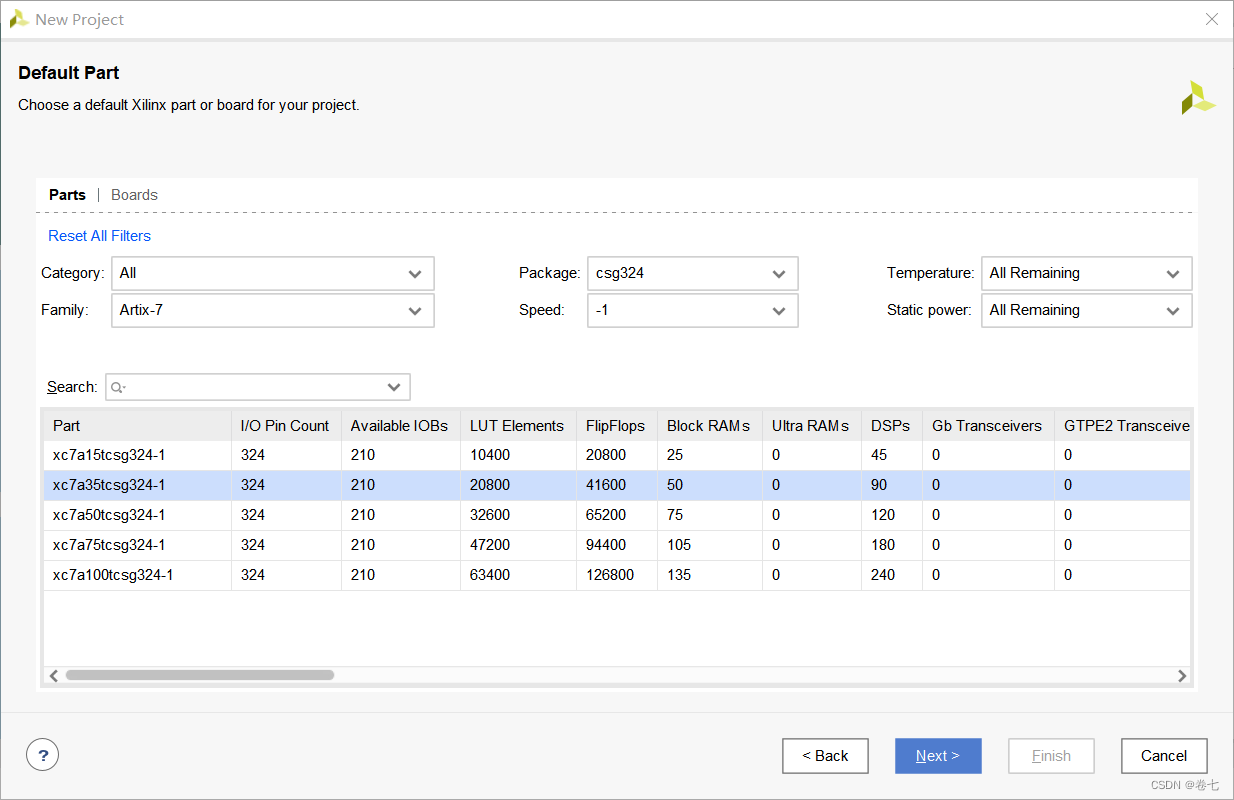Click FlipFlops value 94400

tap(606, 545)
